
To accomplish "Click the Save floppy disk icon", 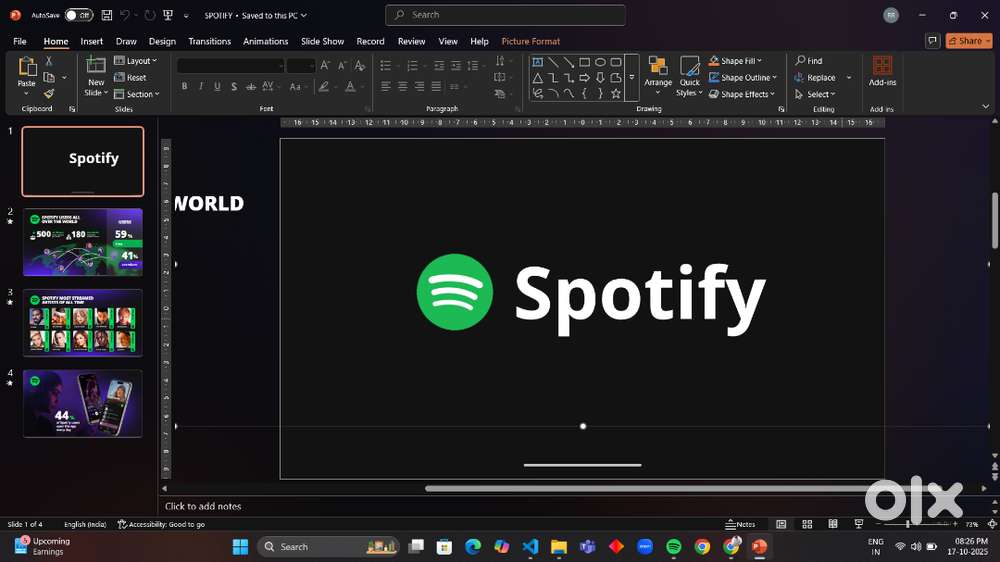I will [x=107, y=15].
